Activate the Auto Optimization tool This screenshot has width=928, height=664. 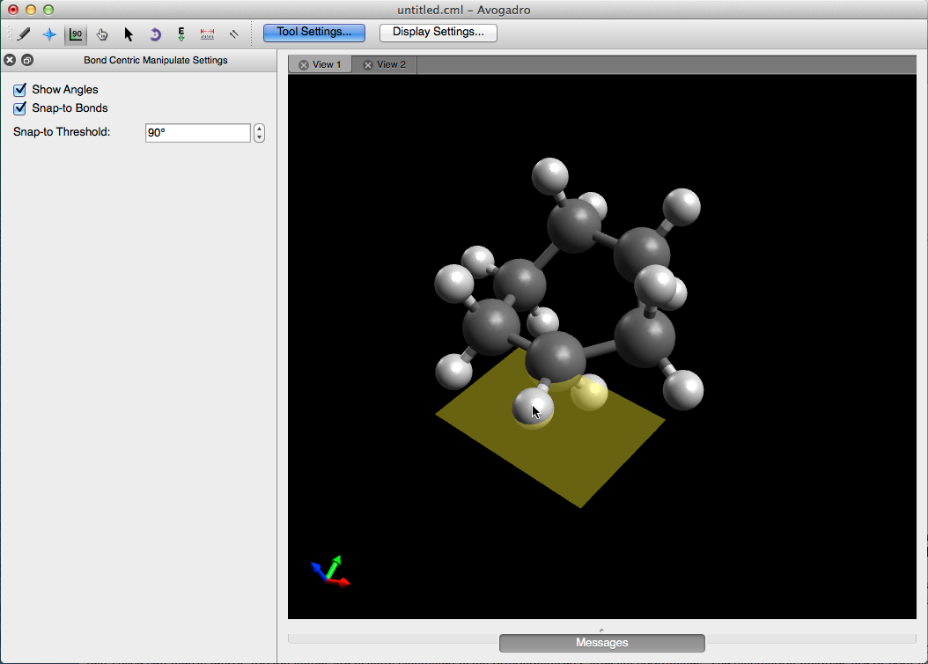(x=181, y=34)
